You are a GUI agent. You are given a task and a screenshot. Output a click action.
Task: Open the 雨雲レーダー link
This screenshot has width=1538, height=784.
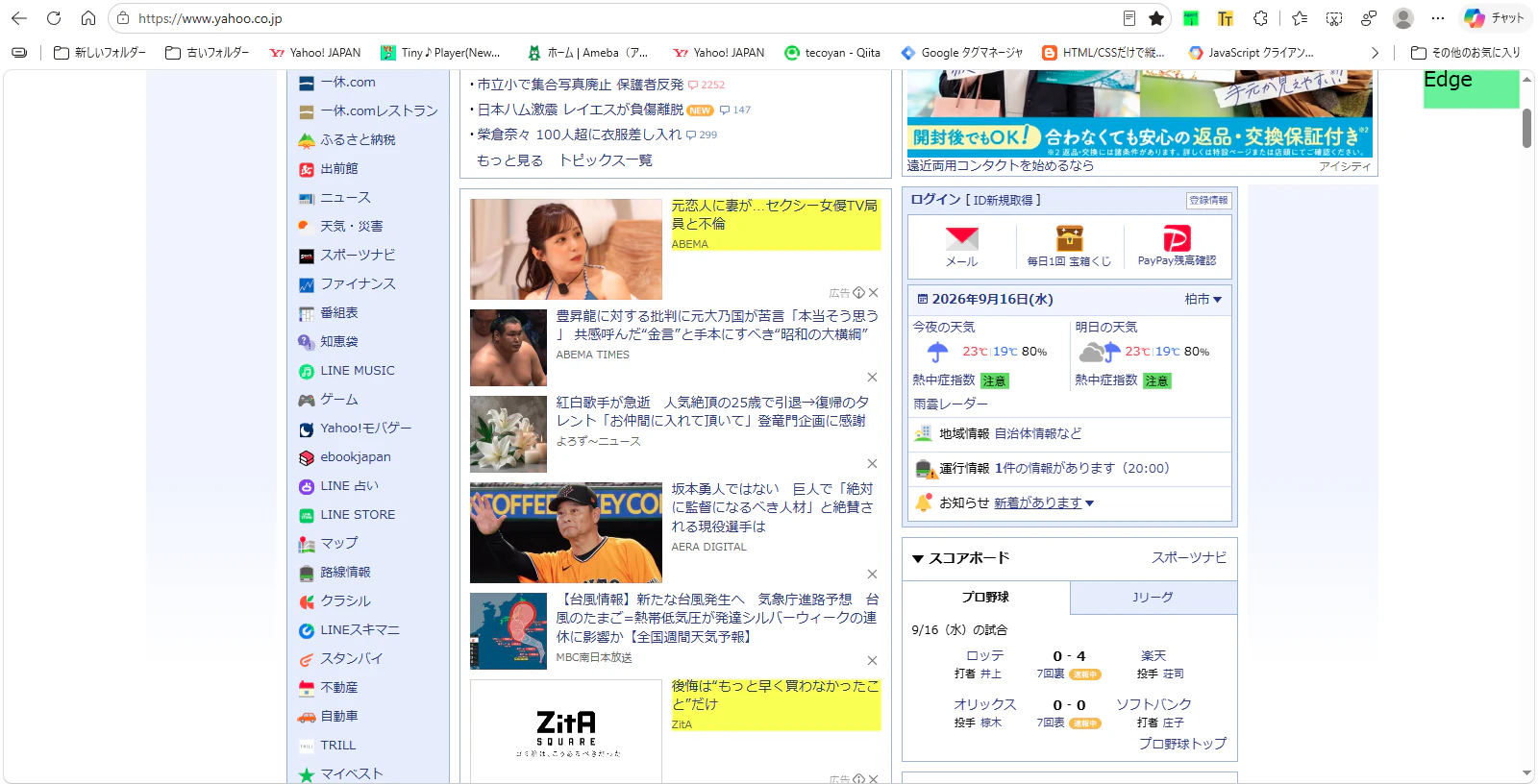(951, 404)
